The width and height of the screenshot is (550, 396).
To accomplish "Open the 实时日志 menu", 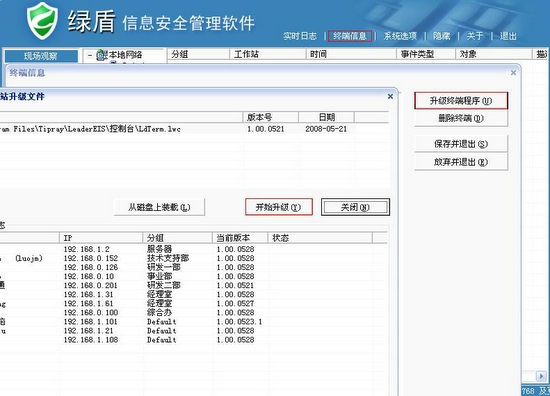I will click(x=300, y=36).
